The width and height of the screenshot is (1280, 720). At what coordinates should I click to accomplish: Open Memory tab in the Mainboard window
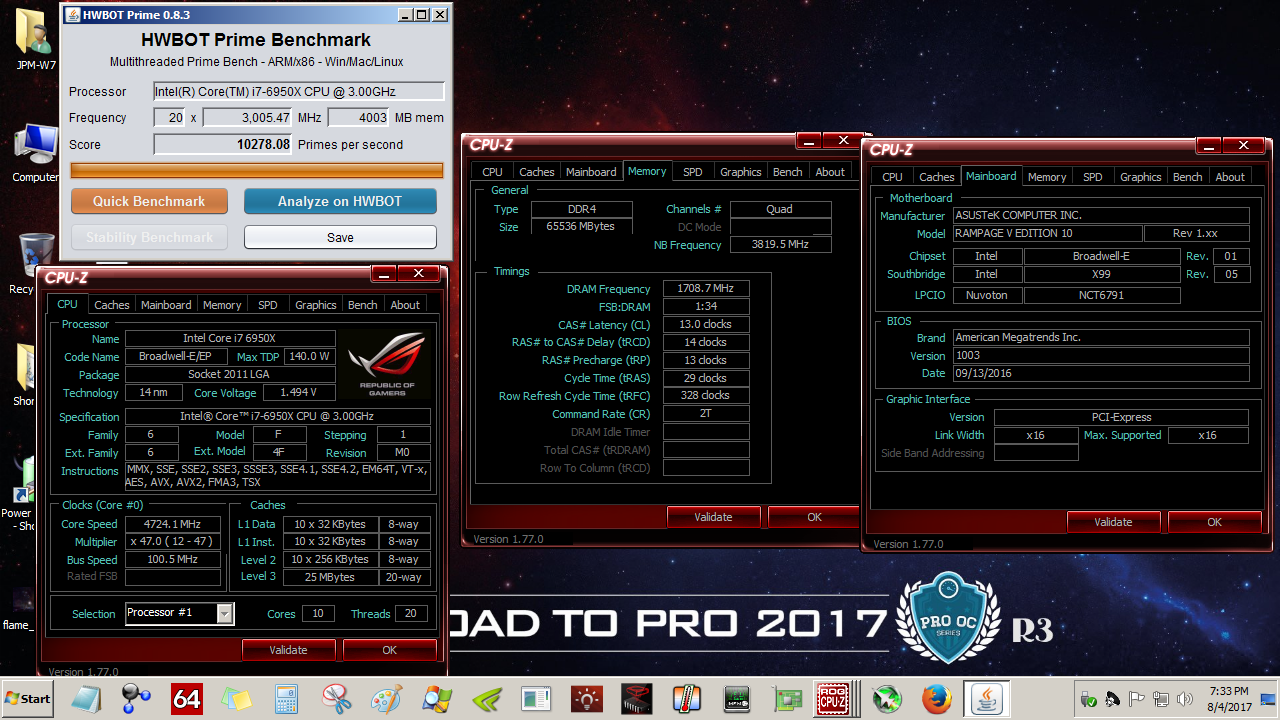(1047, 177)
